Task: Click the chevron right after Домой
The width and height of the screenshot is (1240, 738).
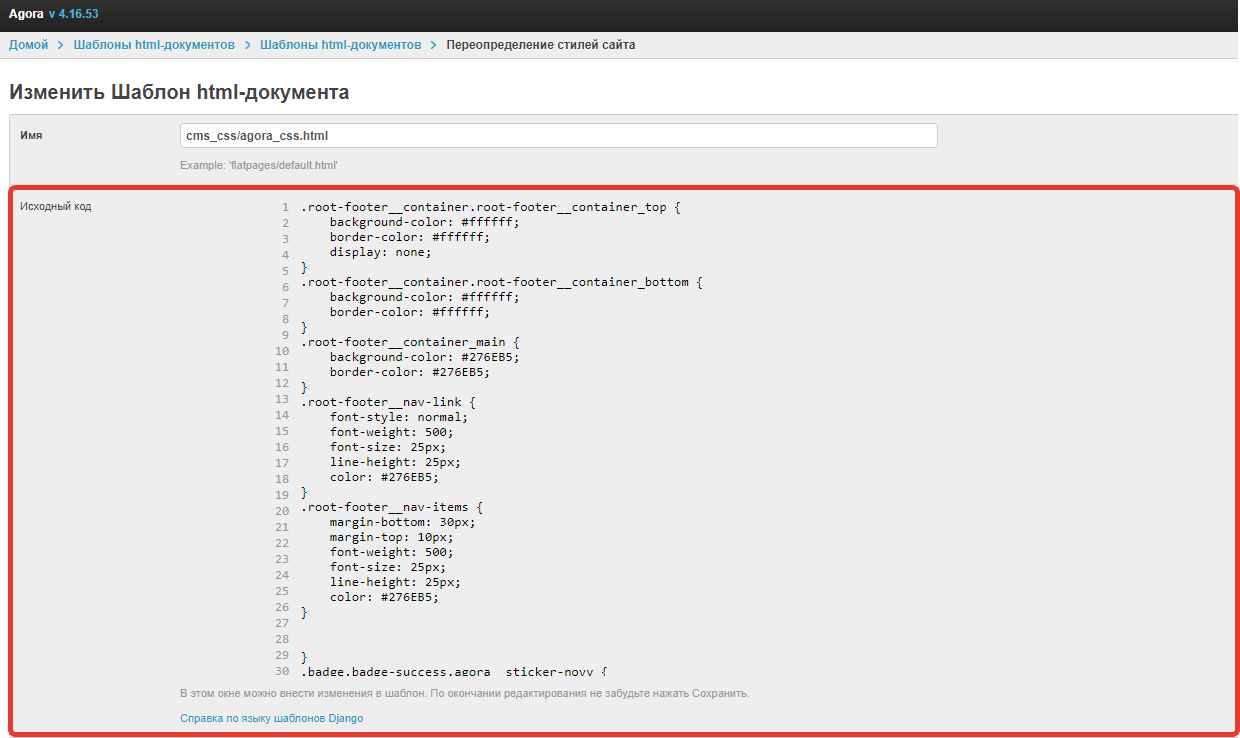Action: 61,45
